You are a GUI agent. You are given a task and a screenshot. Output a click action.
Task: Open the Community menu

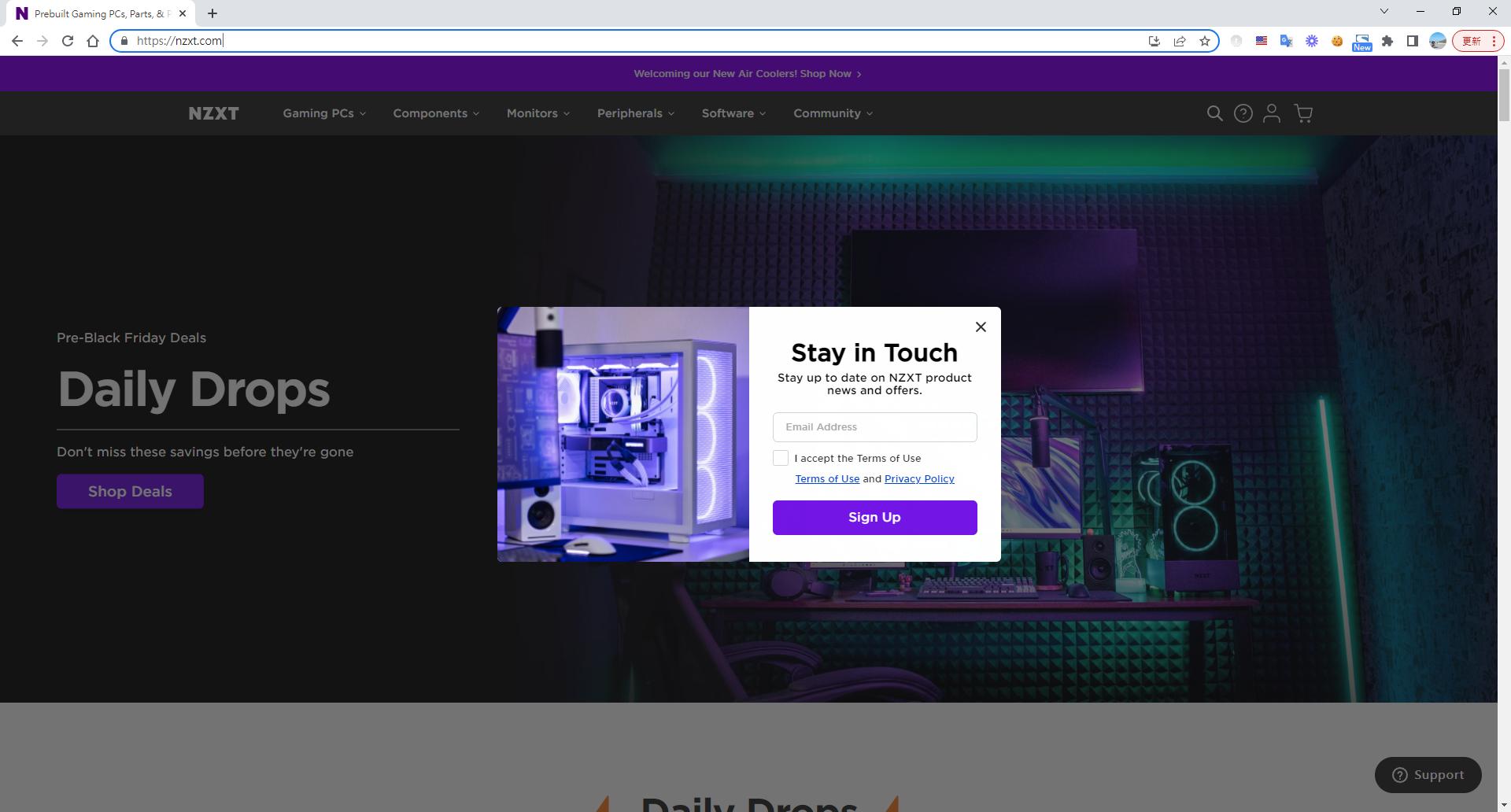tap(833, 113)
